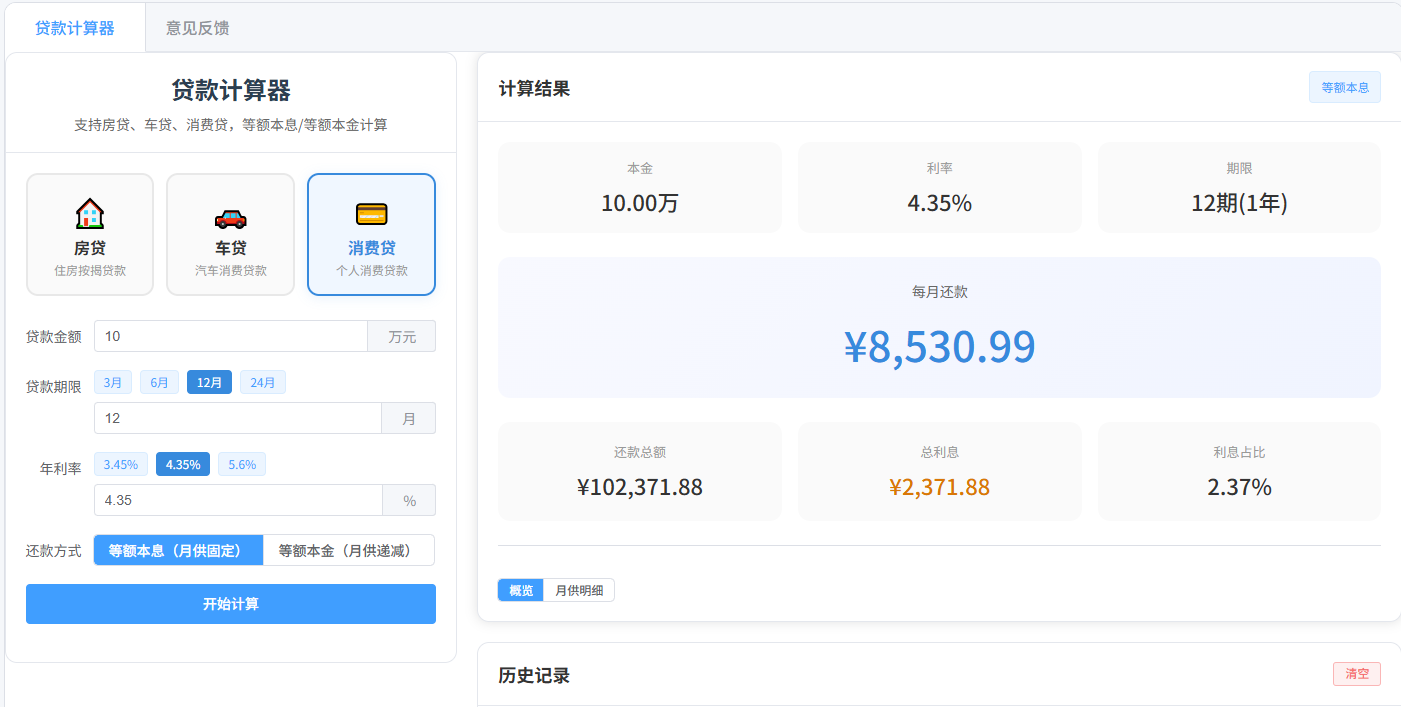Image resolution: width=1401 pixels, height=707 pixels.
Task: Set interest rate preset to 3.45%
Action: pyautogui.click(x=121, y=464)
